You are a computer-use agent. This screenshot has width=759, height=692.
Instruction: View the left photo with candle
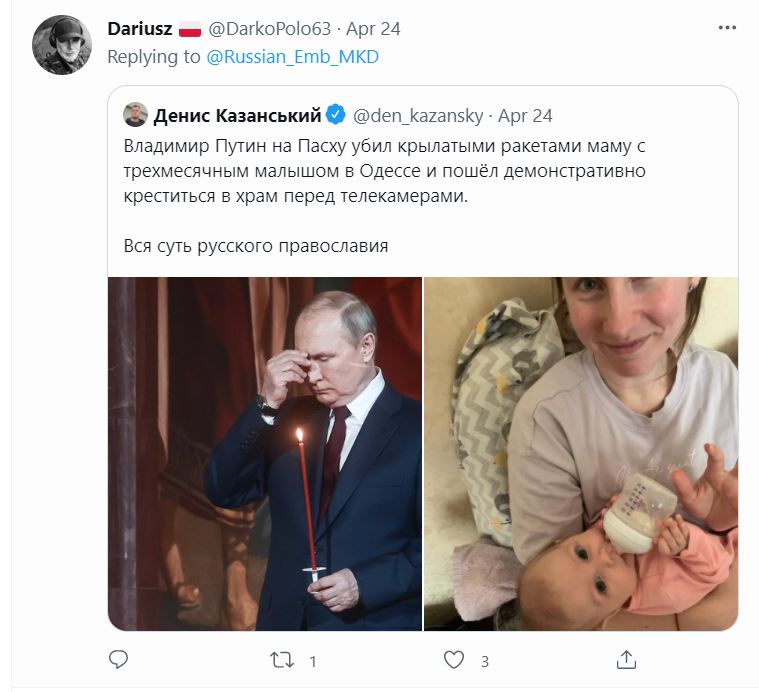coord(265,453)
